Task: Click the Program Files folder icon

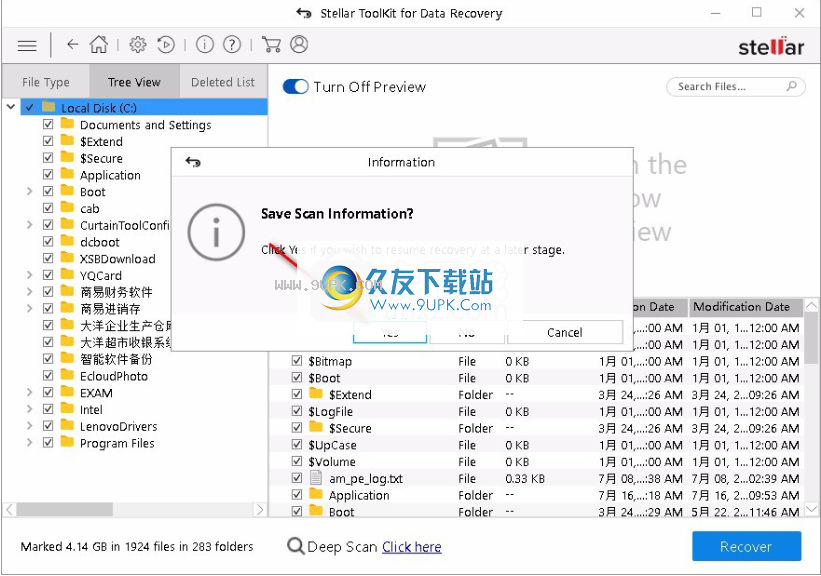Action: tap(67, 442)
